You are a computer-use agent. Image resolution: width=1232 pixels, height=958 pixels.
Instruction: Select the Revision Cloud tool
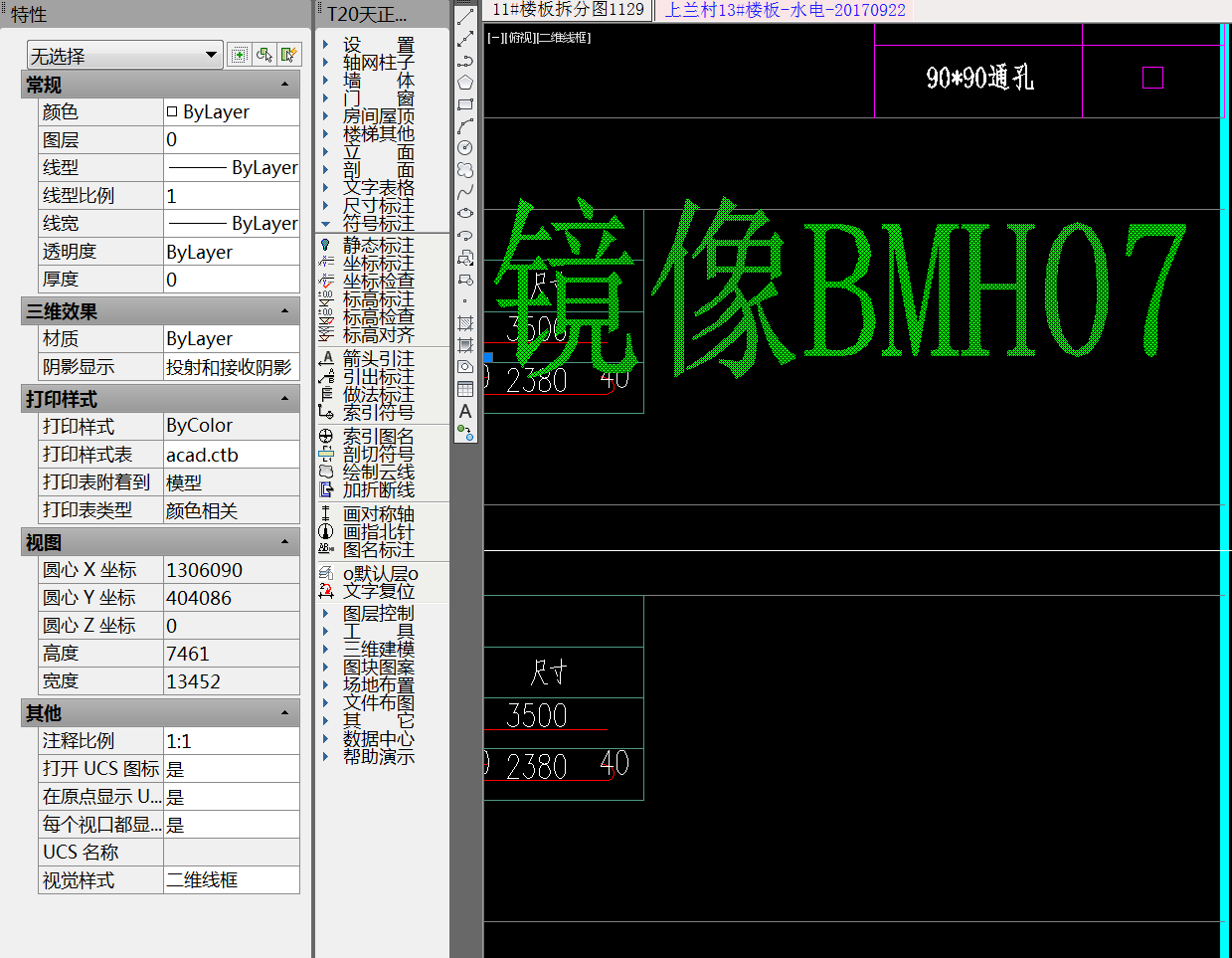pos(465,170)
